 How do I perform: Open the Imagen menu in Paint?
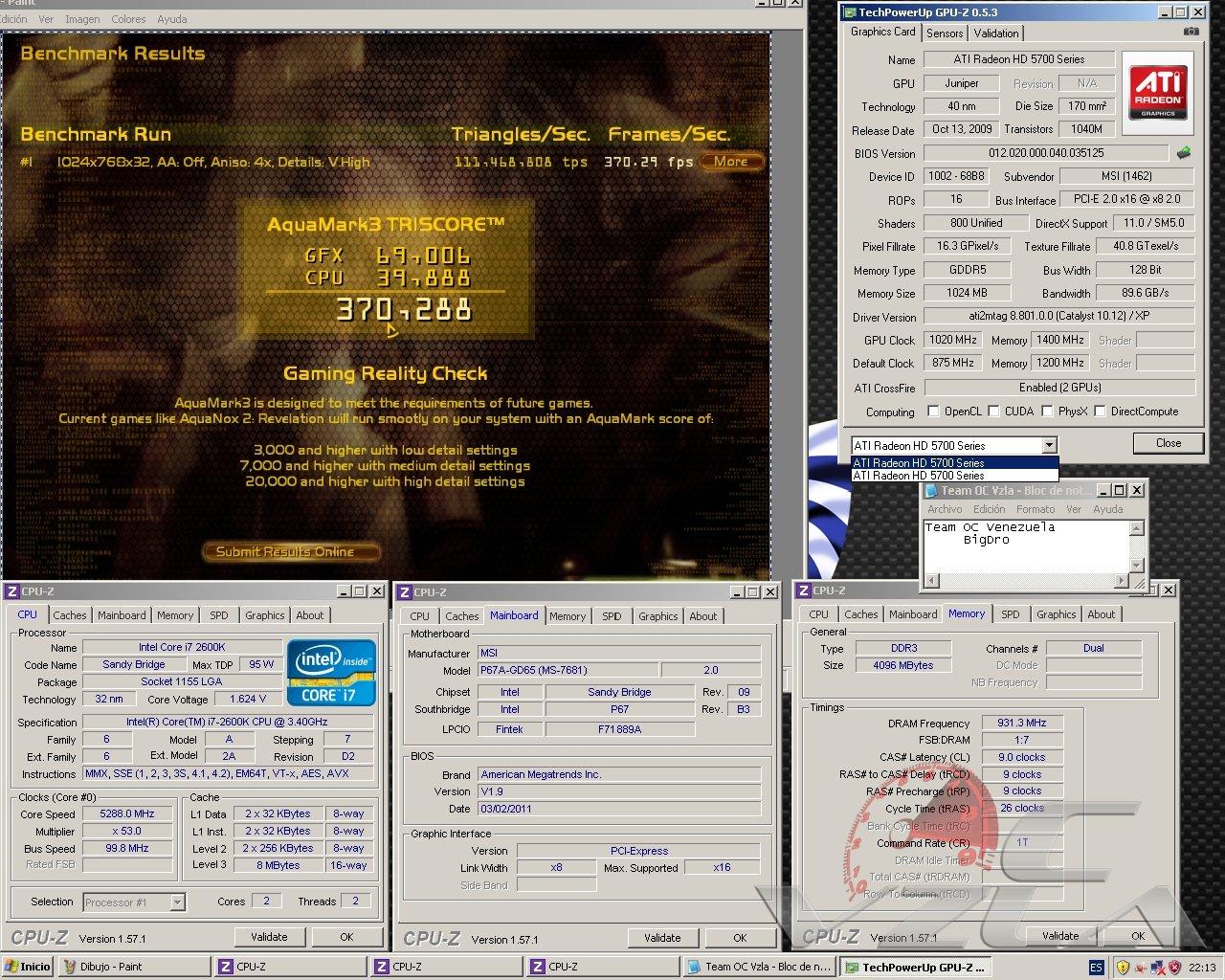(x=82, y=19)
